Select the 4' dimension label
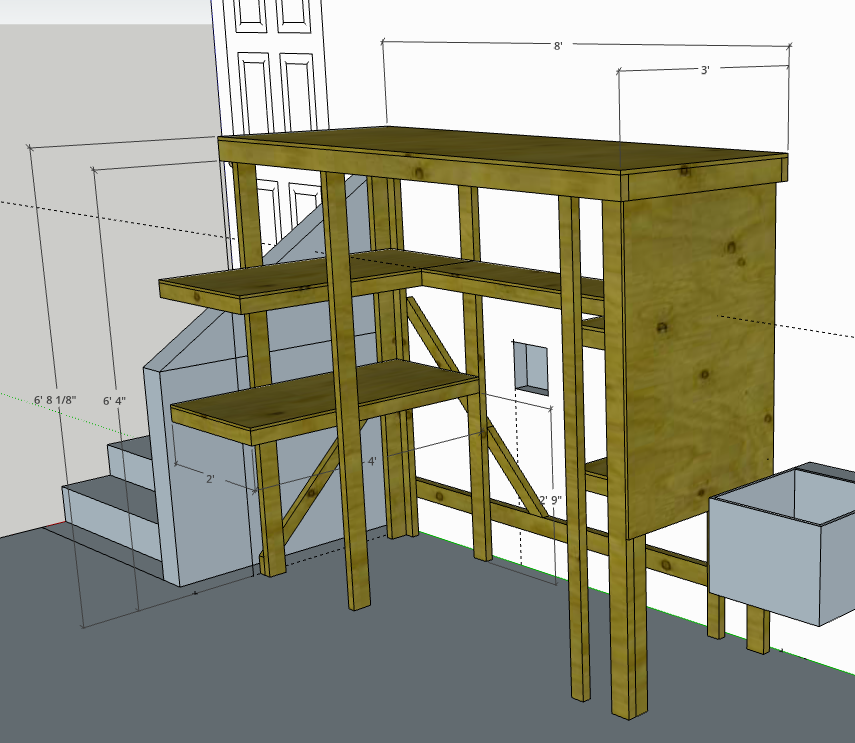855x743 pixels. [x=372, y=462]
